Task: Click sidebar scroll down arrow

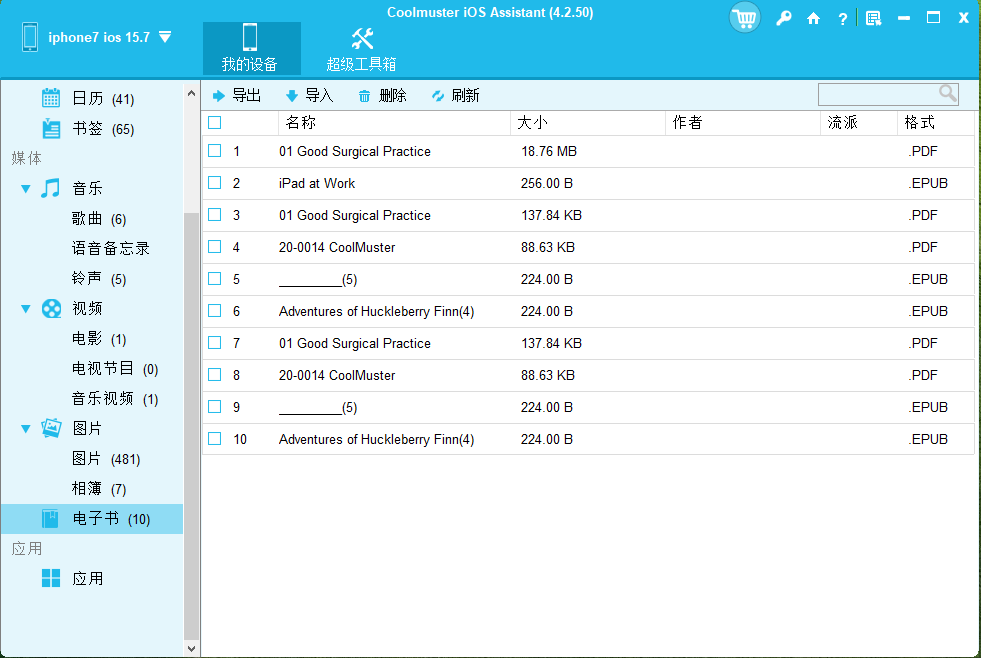Action: coord(191,649)
